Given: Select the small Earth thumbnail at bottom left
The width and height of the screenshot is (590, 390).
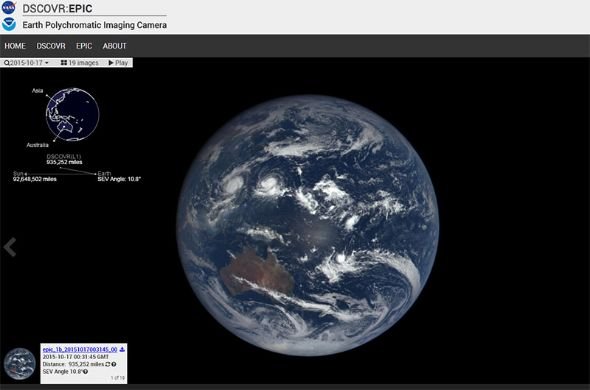Looking at the screenshot, I should coord(20,363).
